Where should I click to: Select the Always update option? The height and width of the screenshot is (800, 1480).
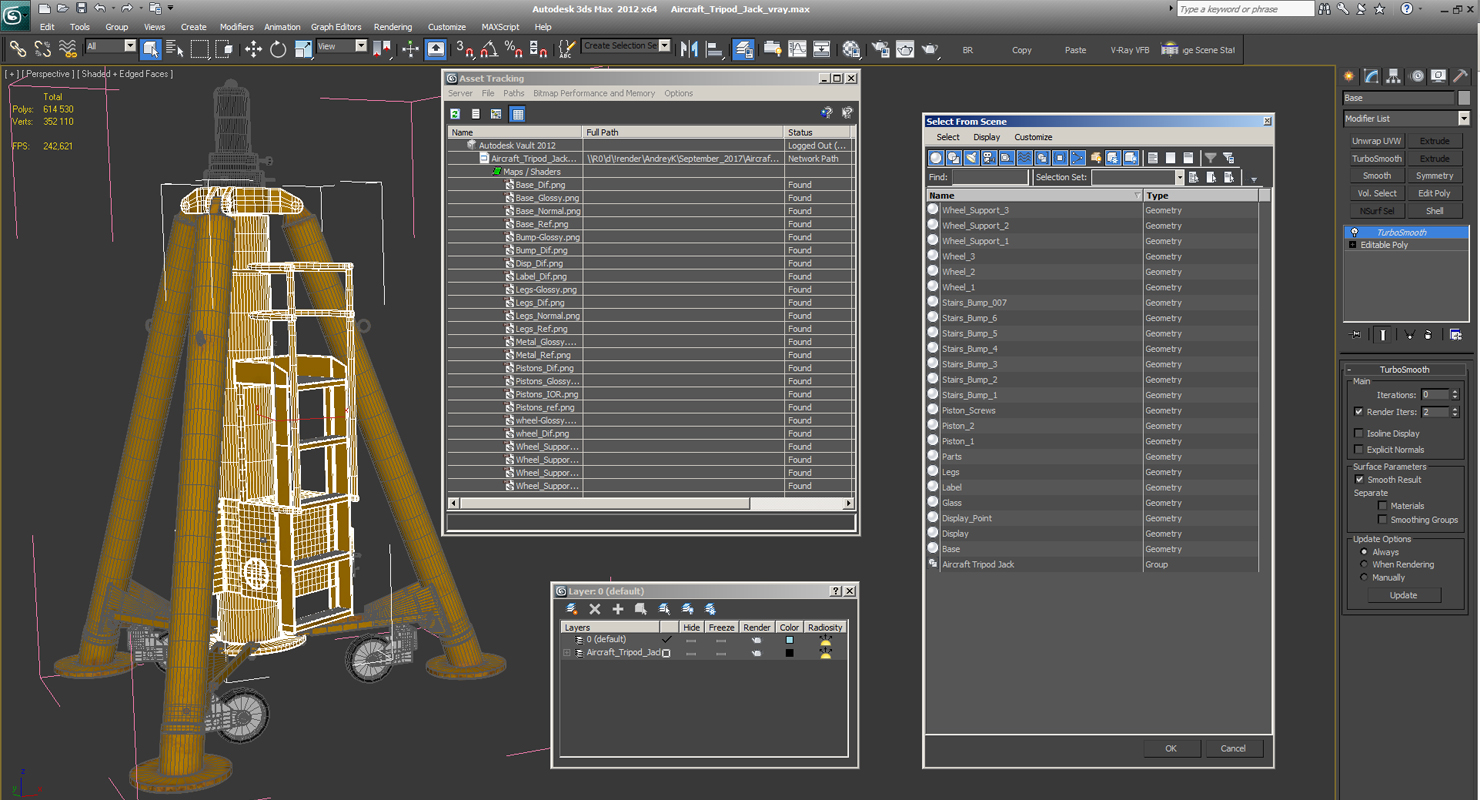1363,552
